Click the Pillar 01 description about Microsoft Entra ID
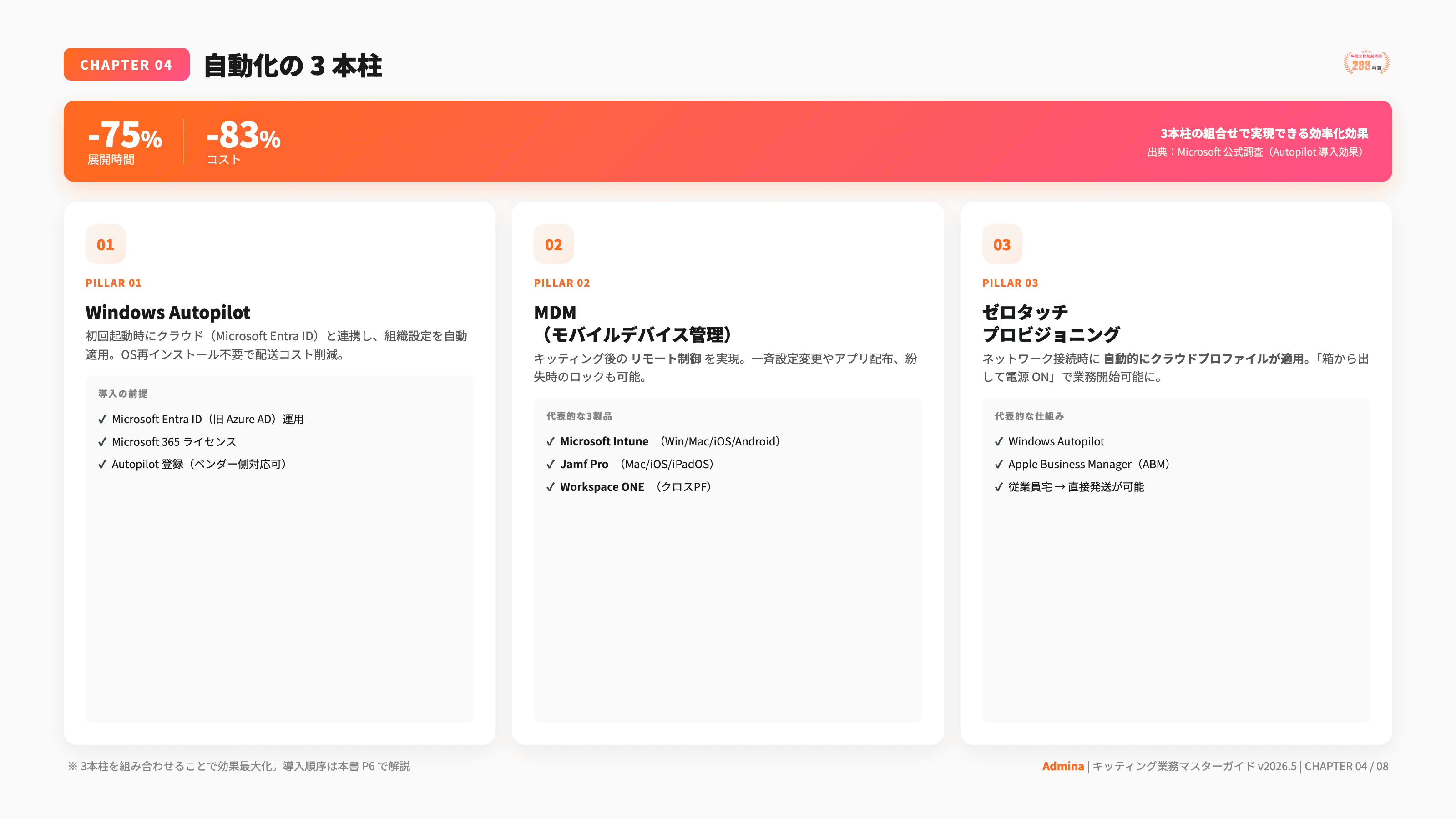Image resolution: width=1456 pixels, height=819 pixels. point(276,345)
